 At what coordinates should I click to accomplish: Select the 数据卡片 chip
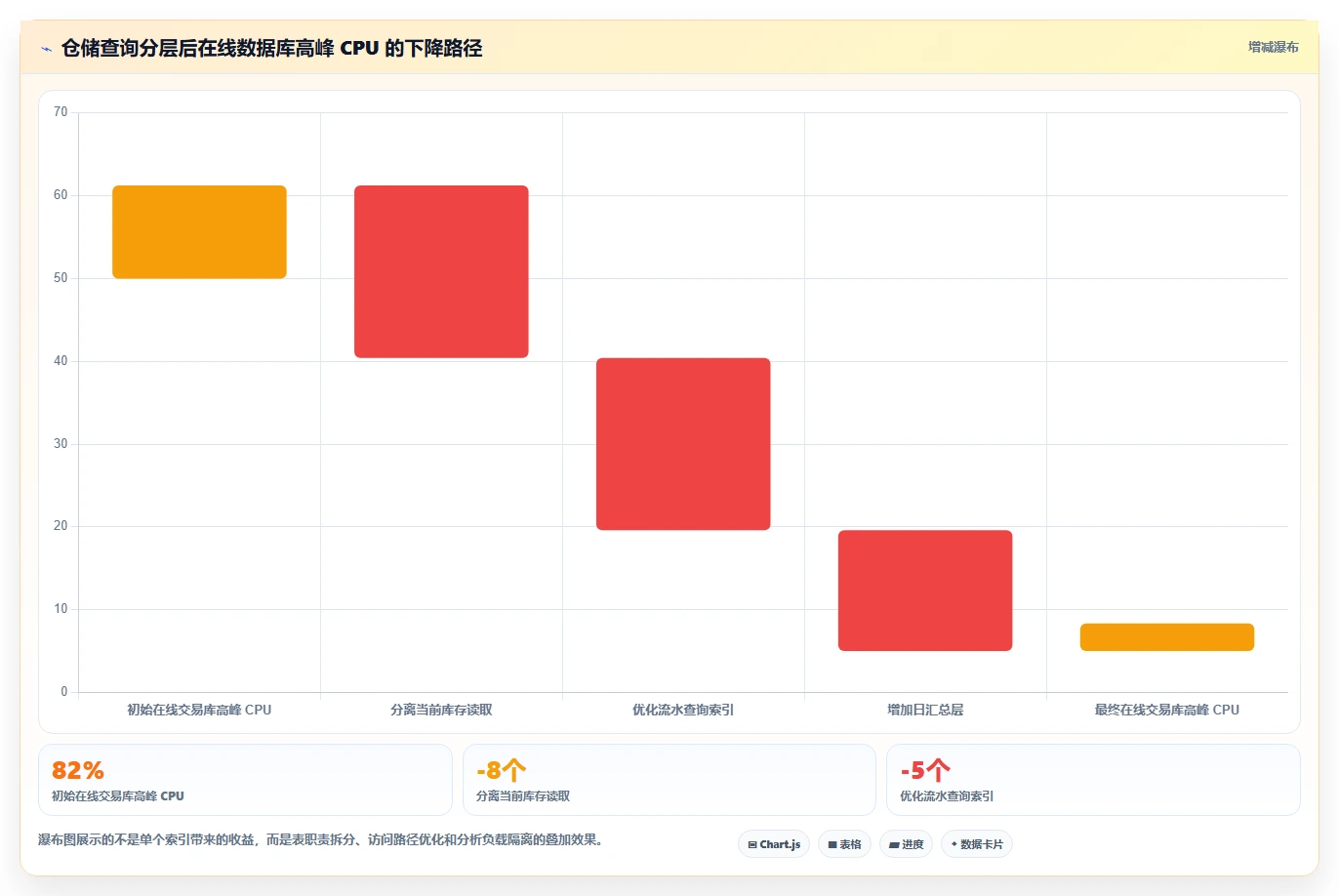[977, 844]
